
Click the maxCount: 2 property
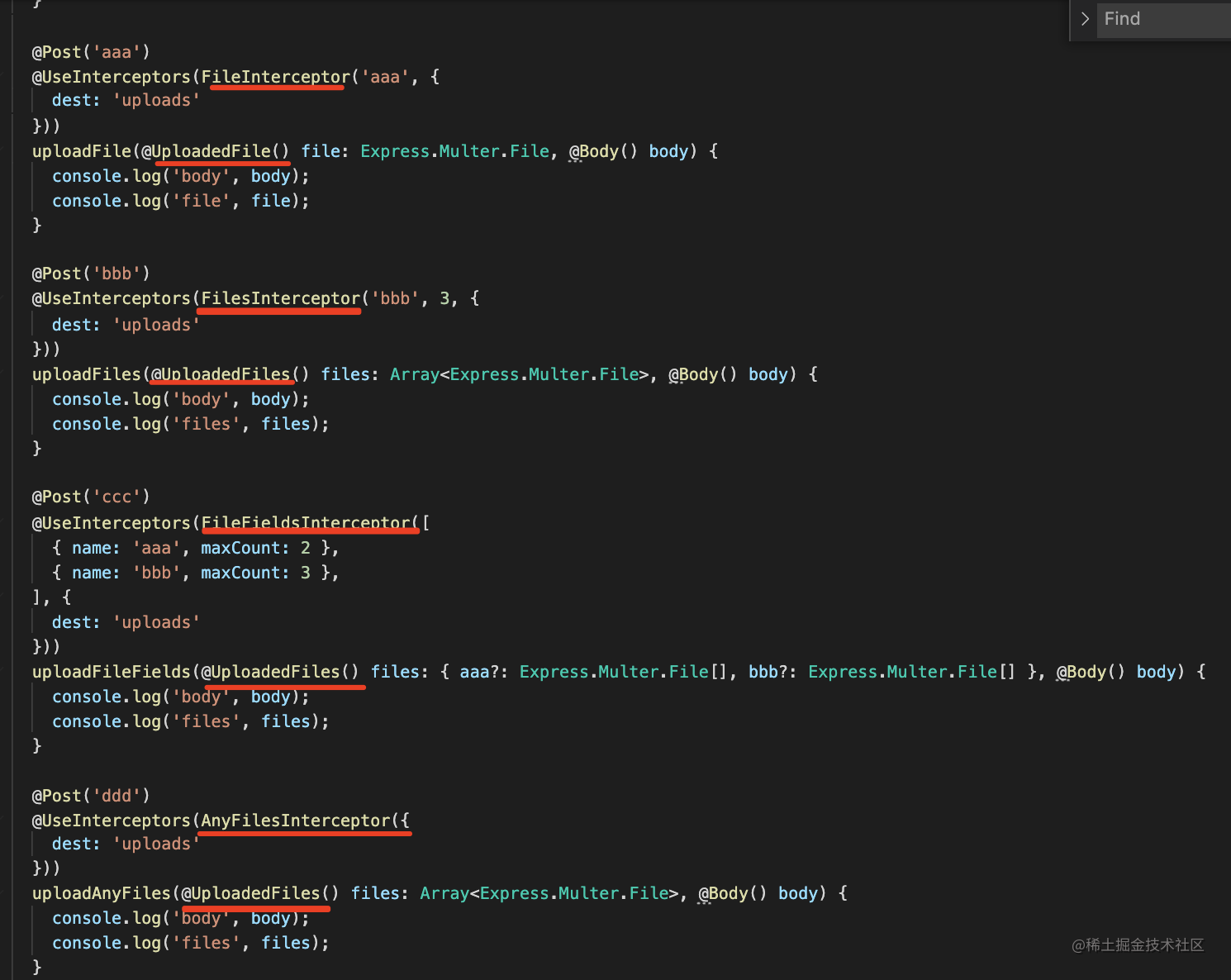[x=255, y=548]
